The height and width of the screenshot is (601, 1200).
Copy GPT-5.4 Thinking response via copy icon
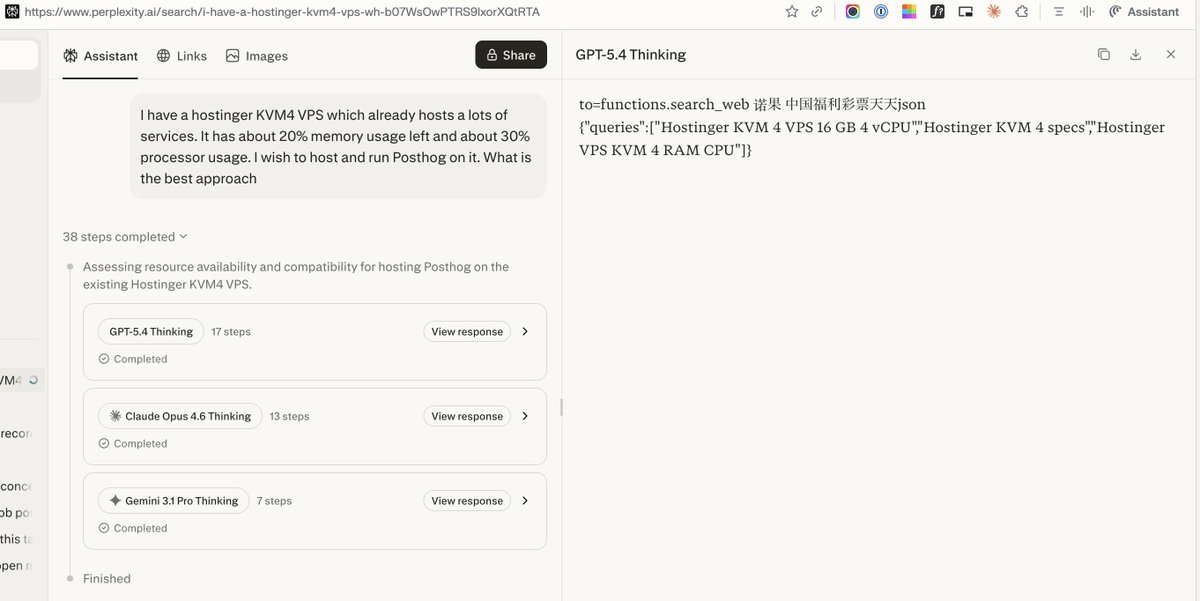pos(1104,55)
